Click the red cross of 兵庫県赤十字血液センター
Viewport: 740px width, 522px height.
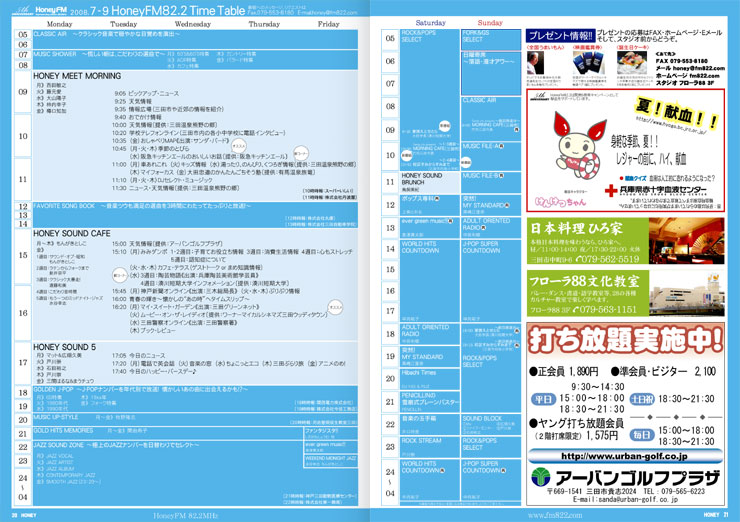(611, 191)
